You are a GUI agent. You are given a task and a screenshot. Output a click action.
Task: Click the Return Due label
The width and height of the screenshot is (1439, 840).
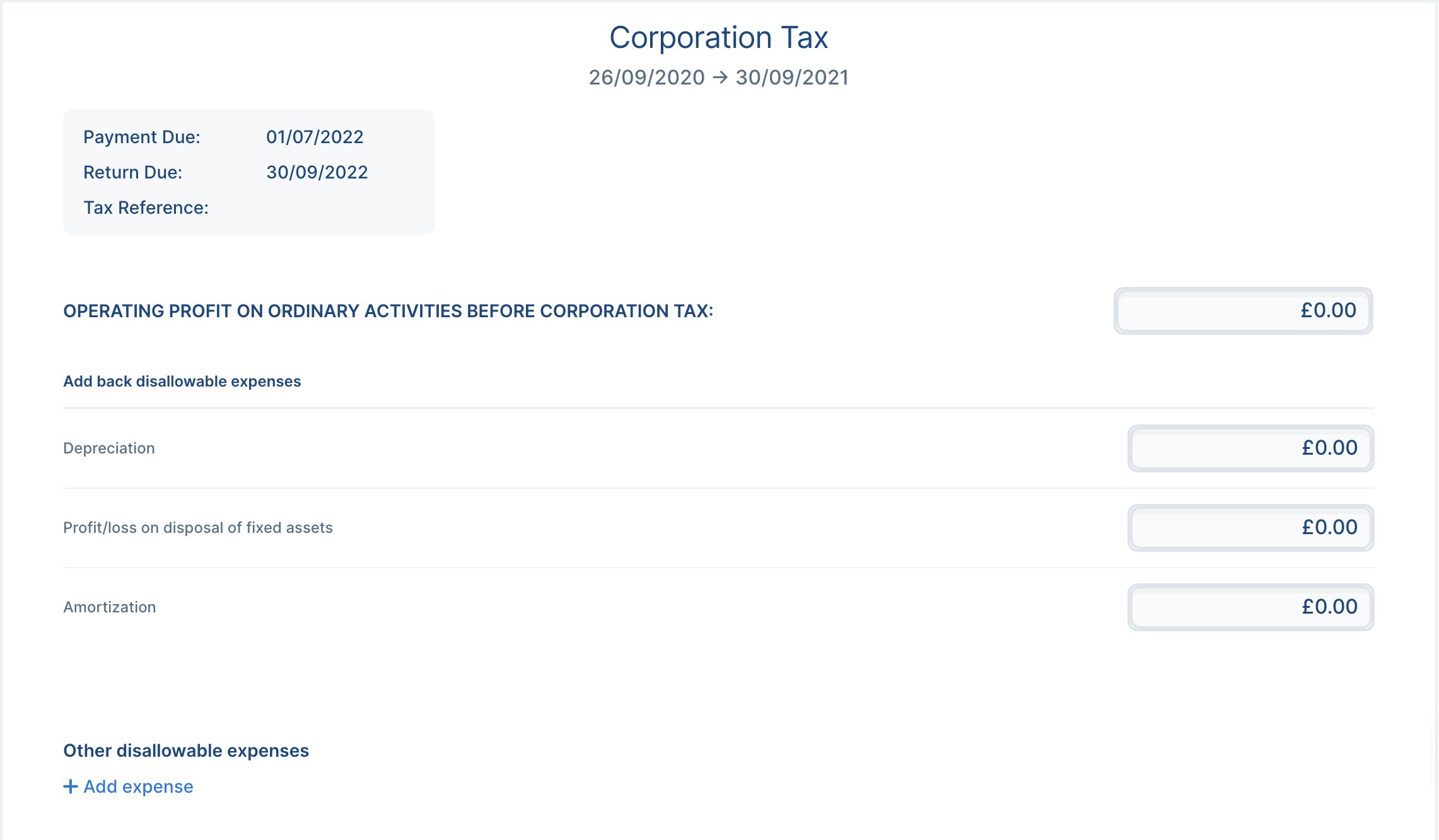[133, 172]
